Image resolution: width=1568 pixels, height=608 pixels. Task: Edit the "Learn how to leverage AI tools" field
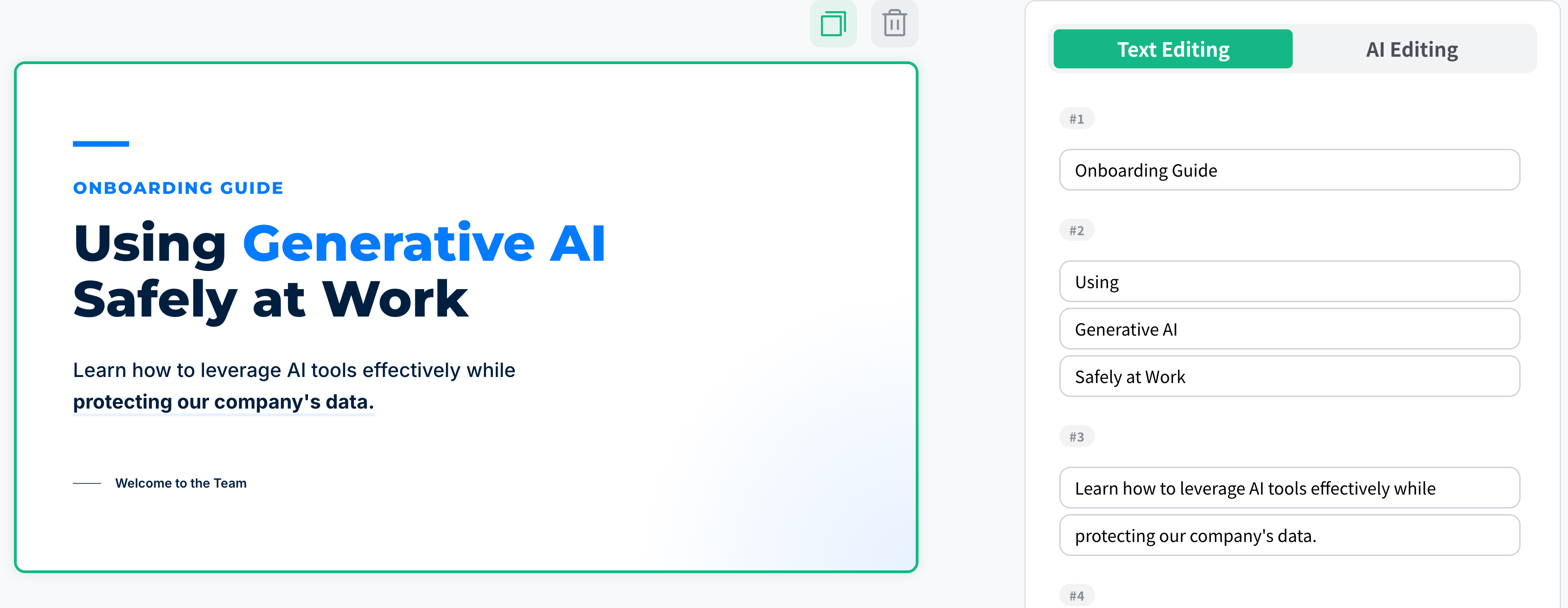[x=1289, y=488]
